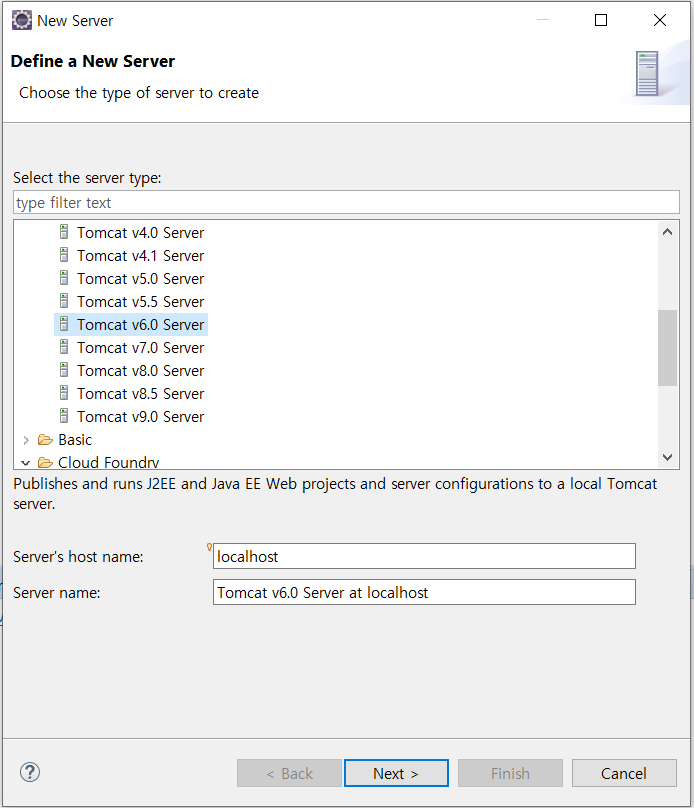Click host name content assist bulb
The image size is (694, 808).
click(x=209, y=547)
